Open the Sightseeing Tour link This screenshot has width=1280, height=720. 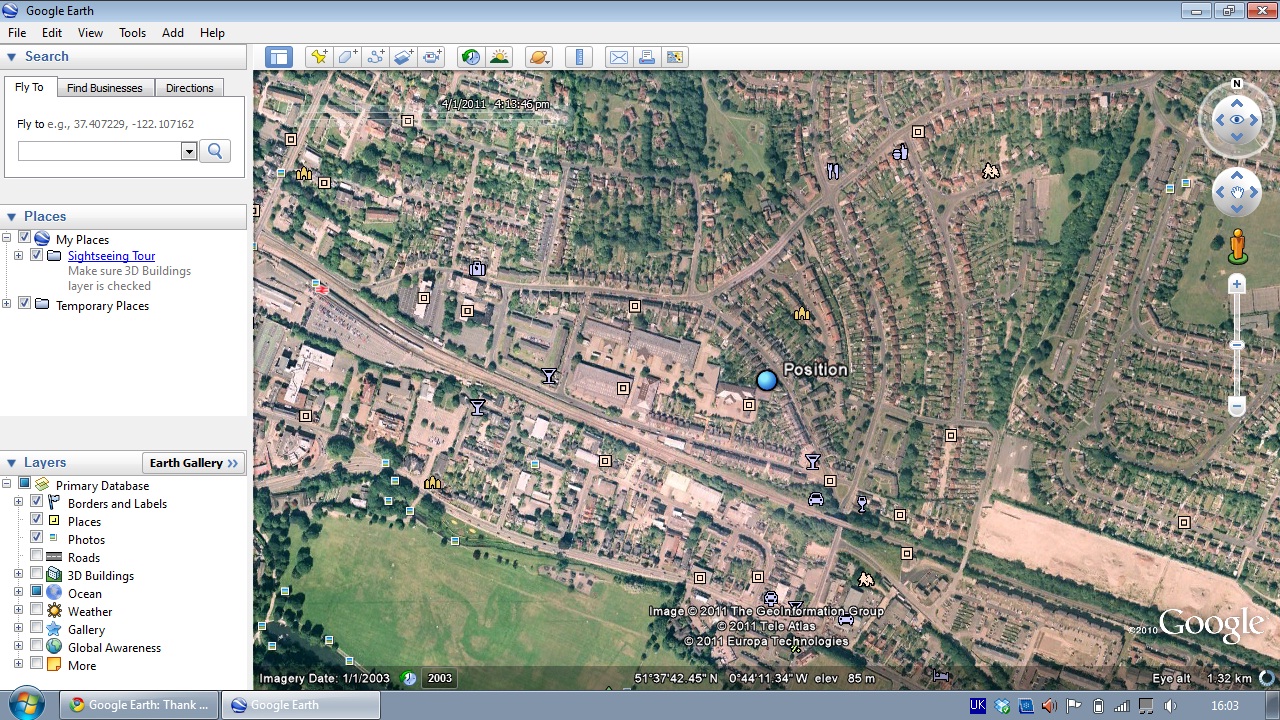111,256
